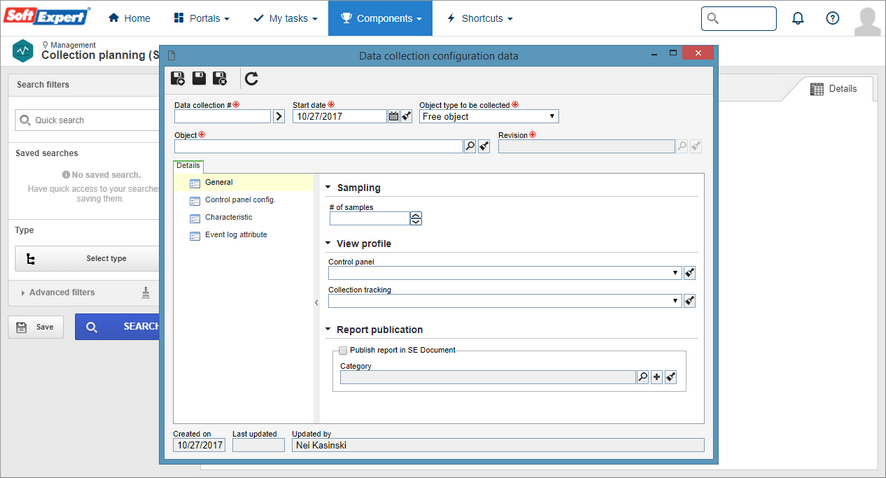
Task: Open the Collection tracking dropdown
Action: click(505, 301)
